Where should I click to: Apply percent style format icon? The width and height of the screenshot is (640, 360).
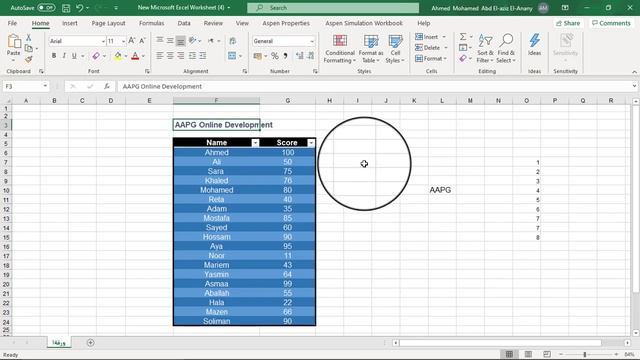[275, 56]
